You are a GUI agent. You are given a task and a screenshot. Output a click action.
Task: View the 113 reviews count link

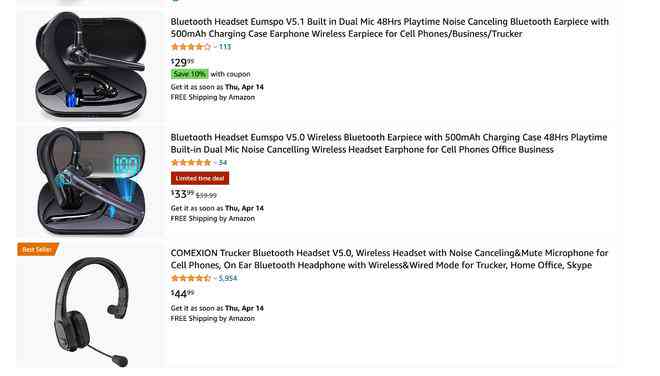(225, 47)
